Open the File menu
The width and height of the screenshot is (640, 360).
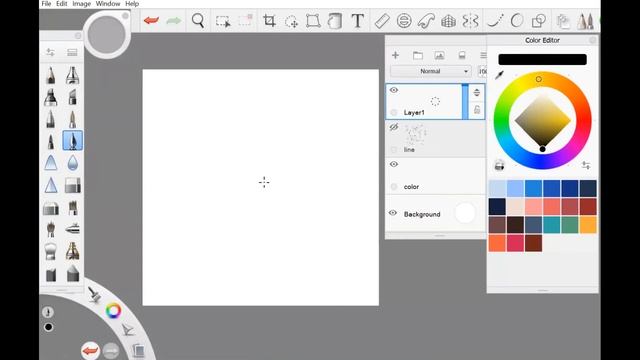46,4
